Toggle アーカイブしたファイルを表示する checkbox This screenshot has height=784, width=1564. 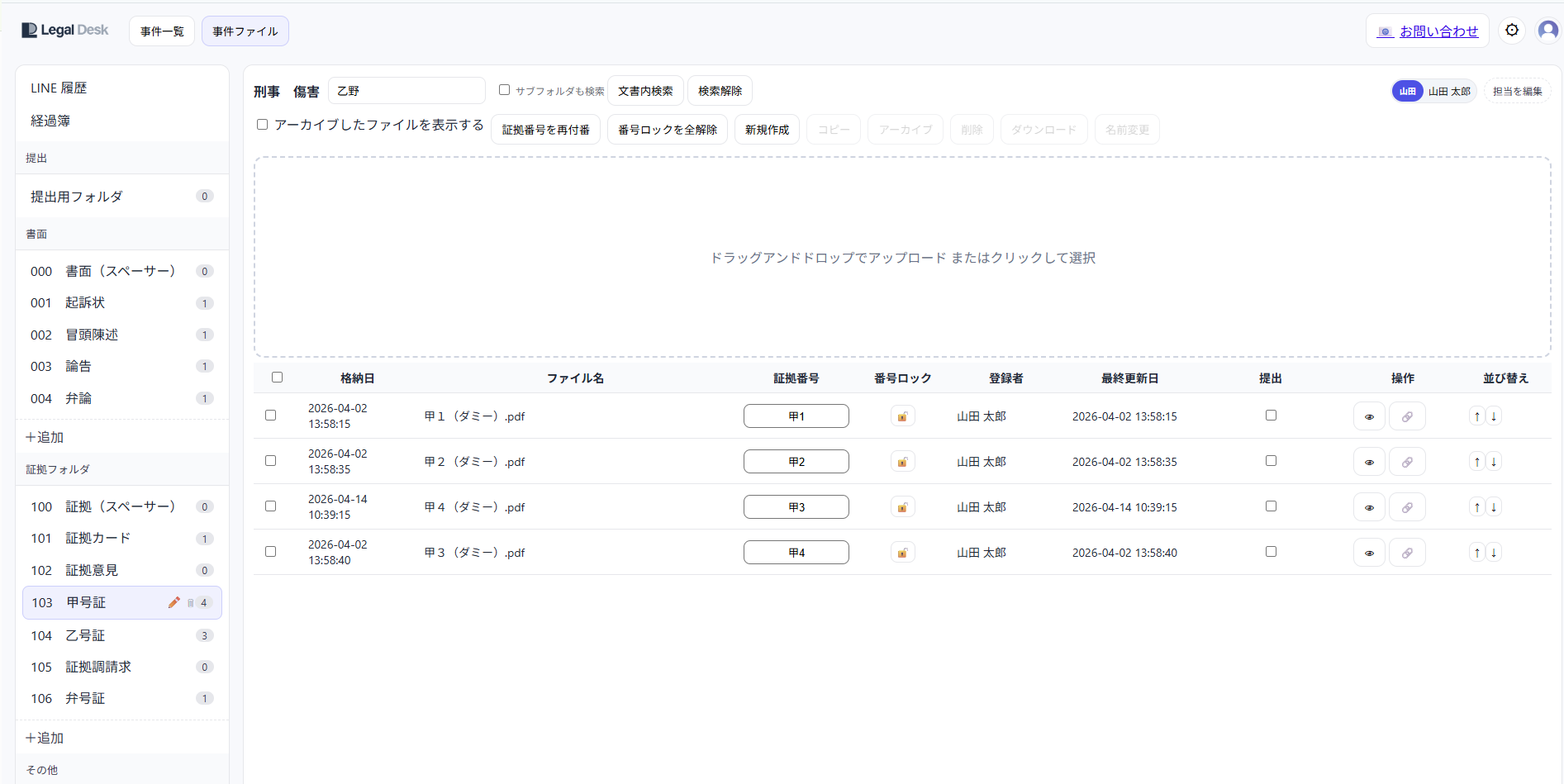click(x=262, y=124)
